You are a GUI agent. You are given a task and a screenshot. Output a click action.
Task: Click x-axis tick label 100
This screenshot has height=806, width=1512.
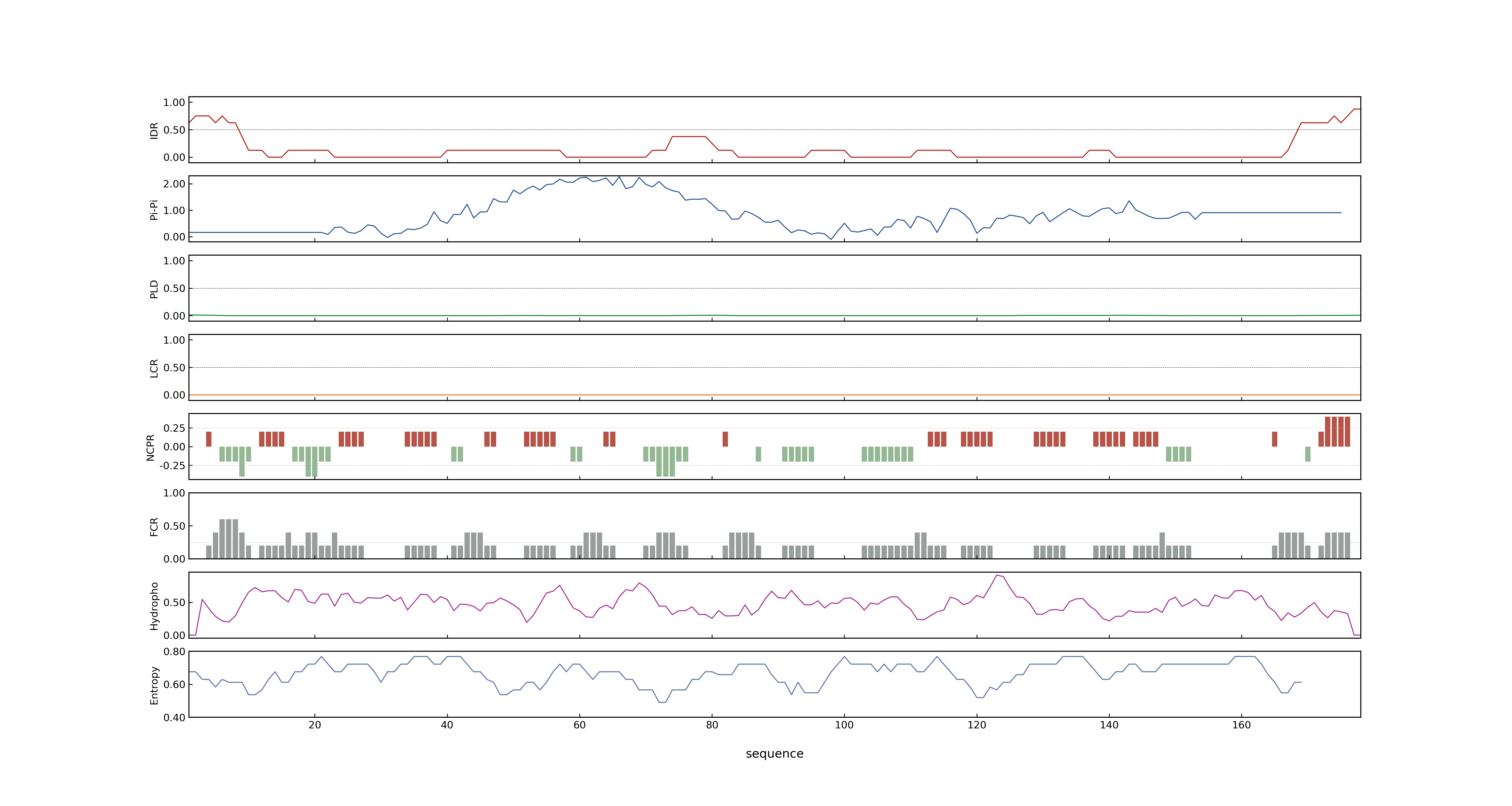pos(844,725)
